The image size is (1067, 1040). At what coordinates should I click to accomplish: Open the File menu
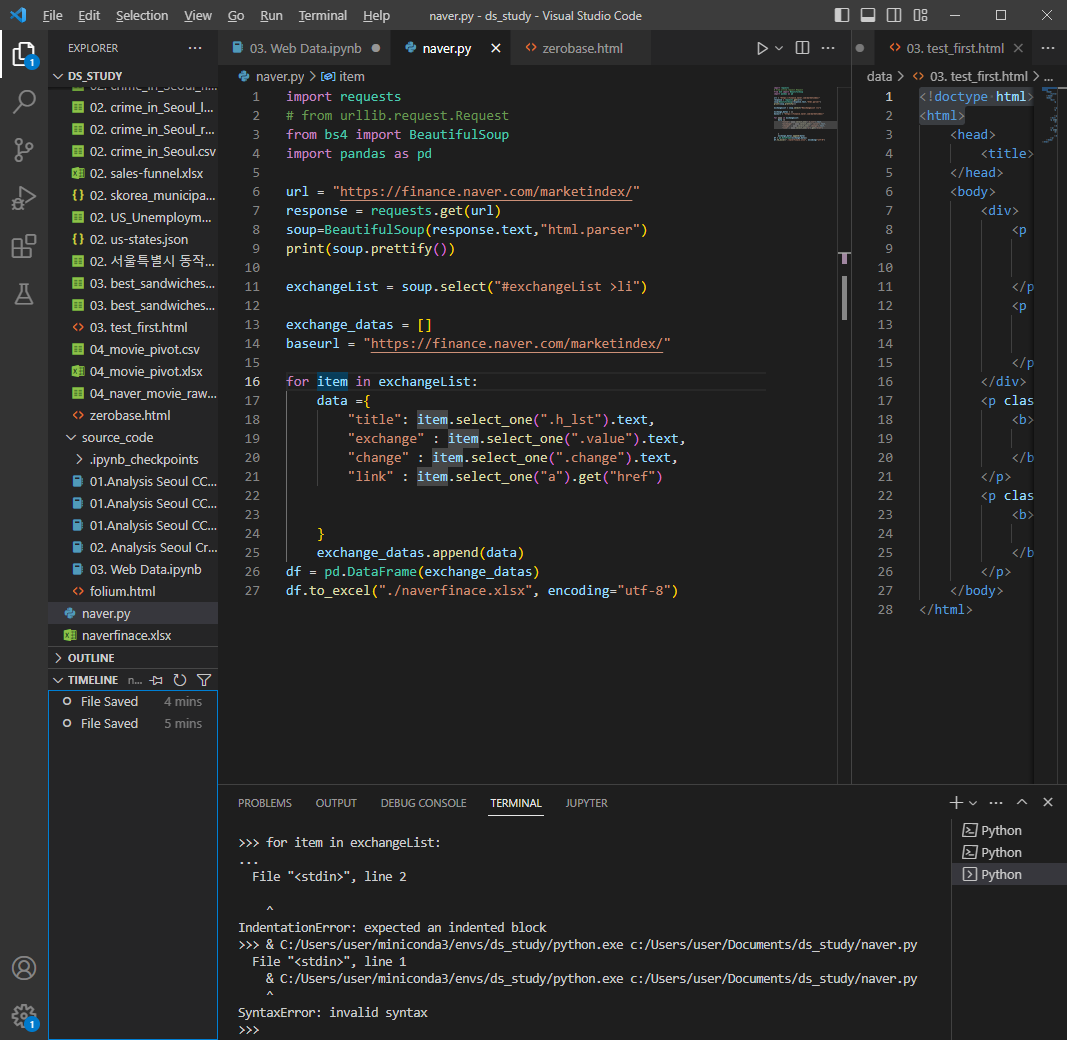click(x=52, y=15)
